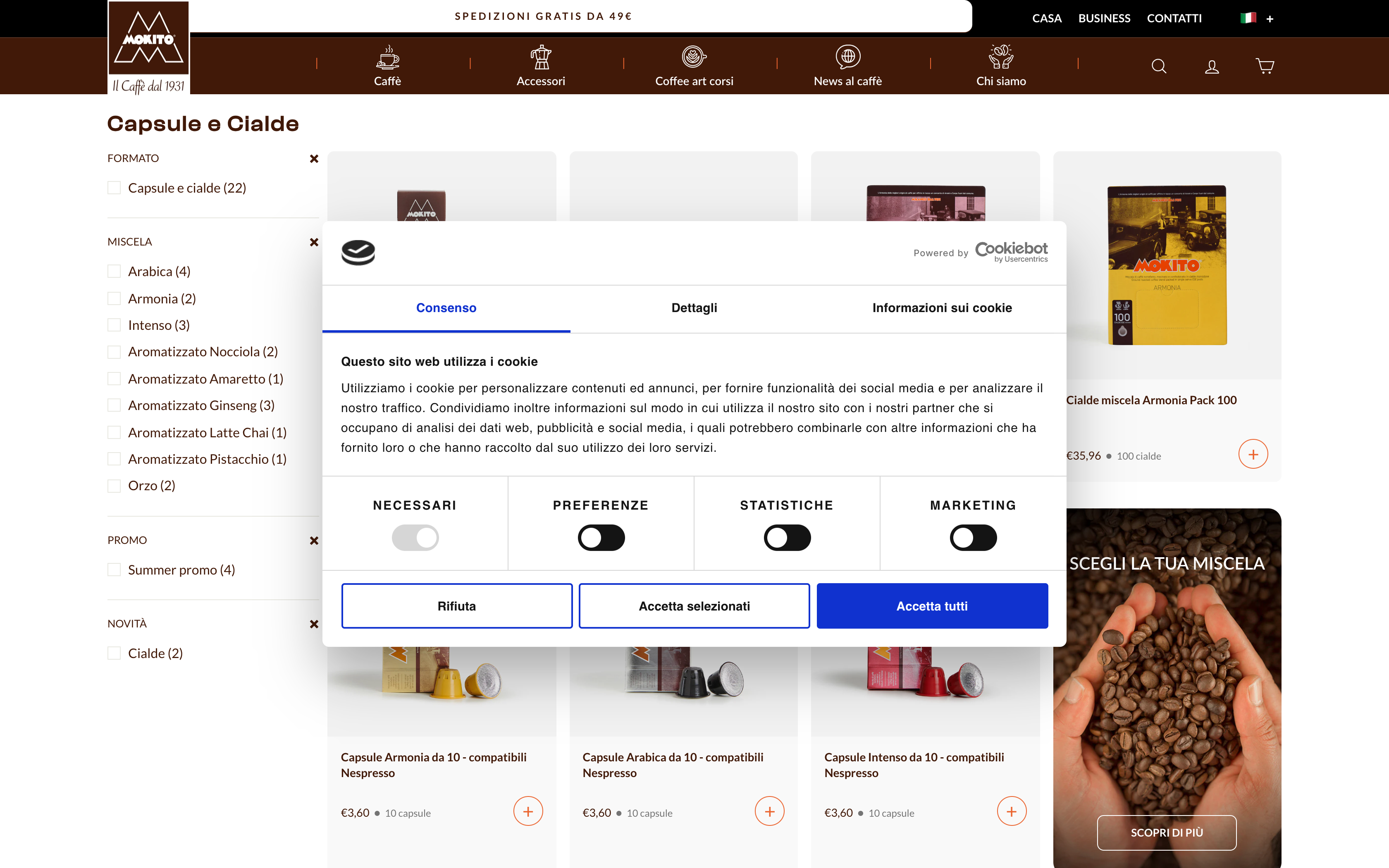Open the shopping cart icon
Screen dimensions: 1389x868
[1265, 66]
